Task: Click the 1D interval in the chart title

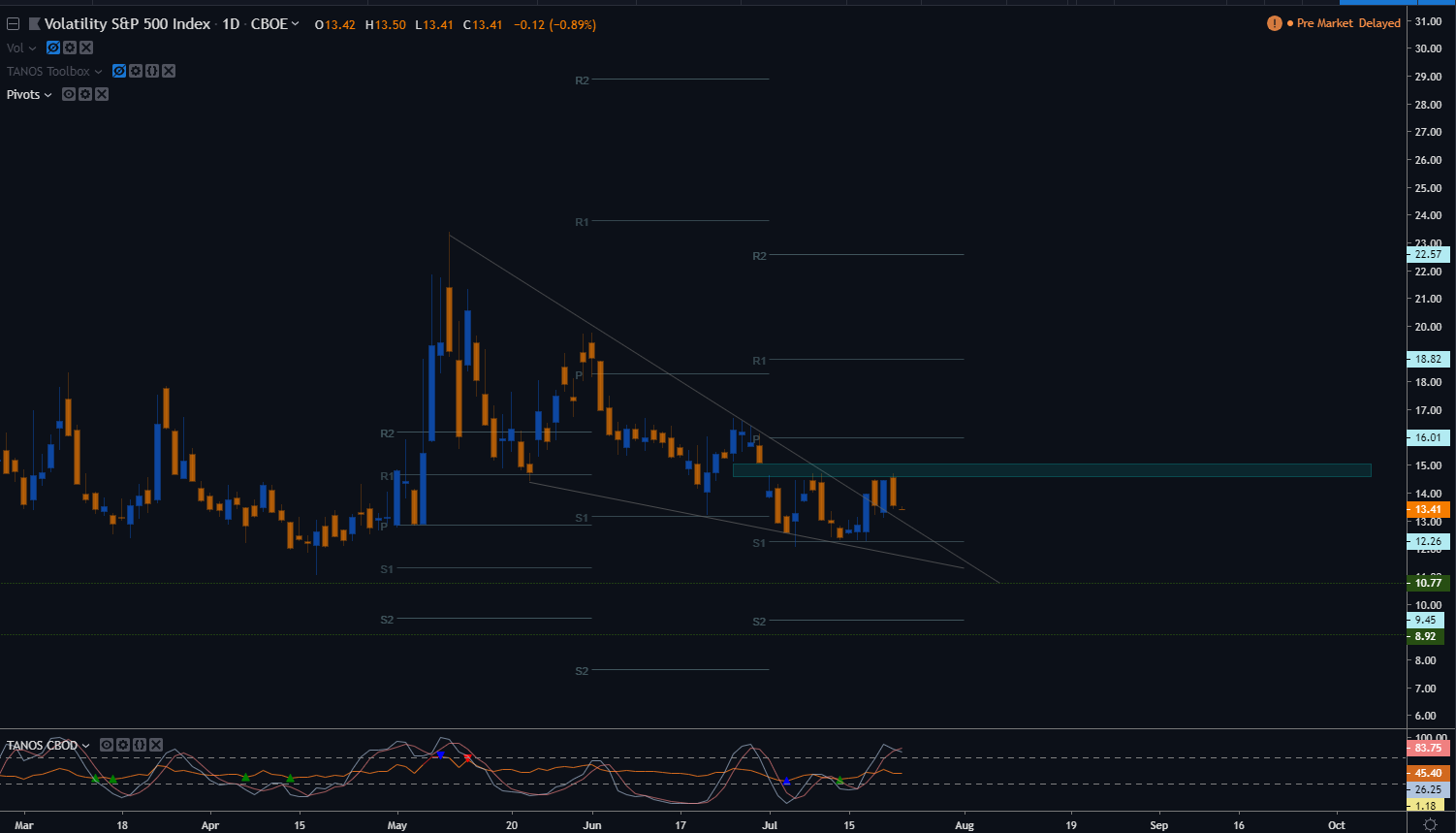Action: 231,24
